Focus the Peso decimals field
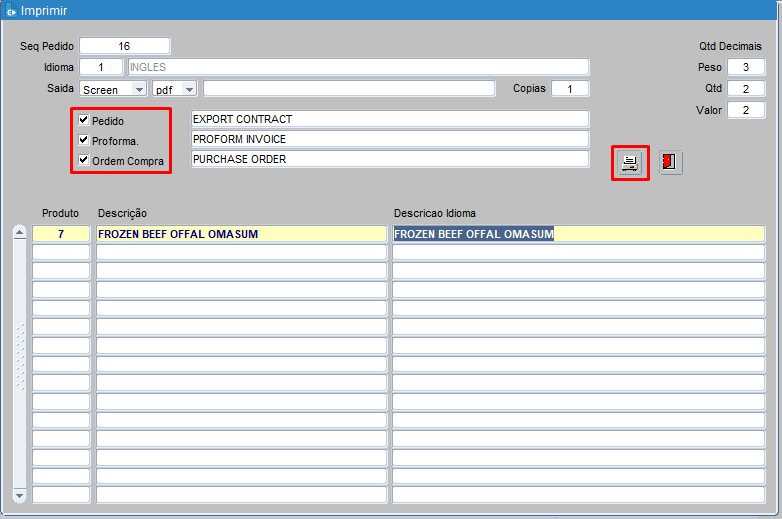Image resolution: width=782 pixels, height=519 pixels. [745, 67]
